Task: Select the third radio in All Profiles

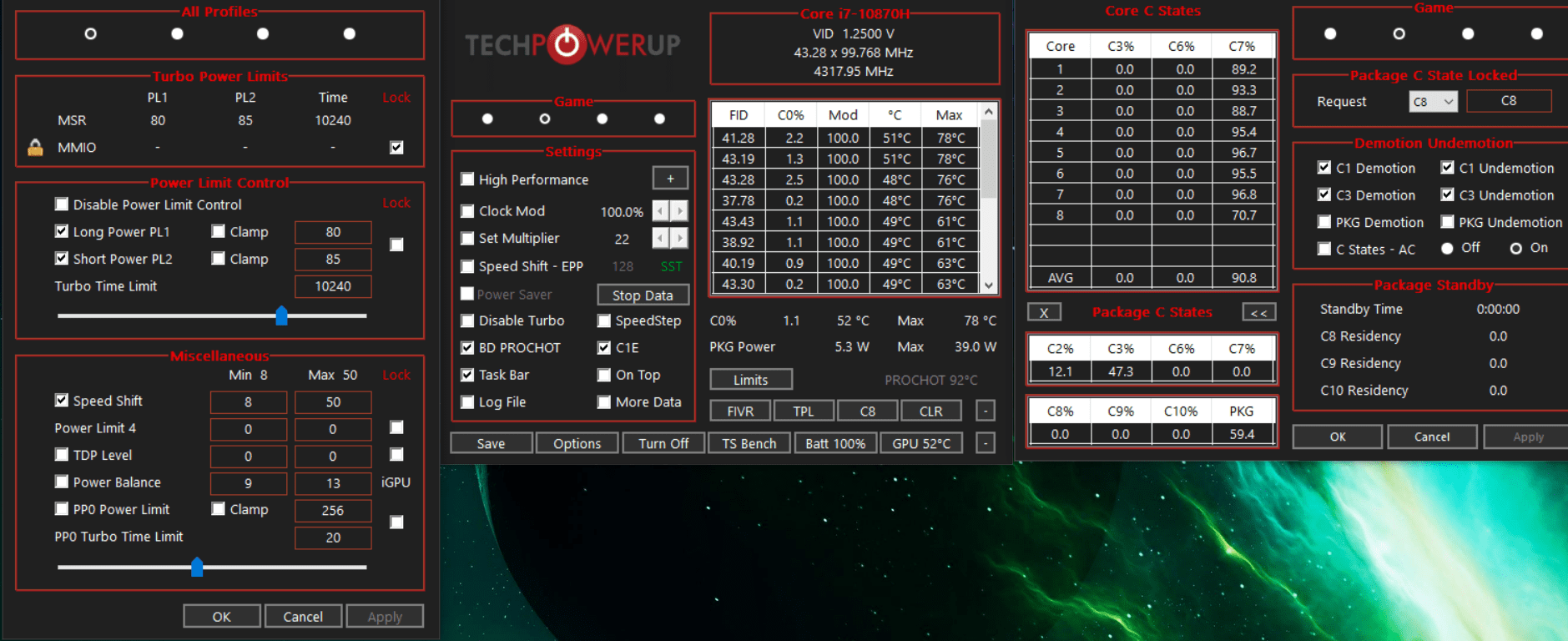Action: [x=263, y=34]
